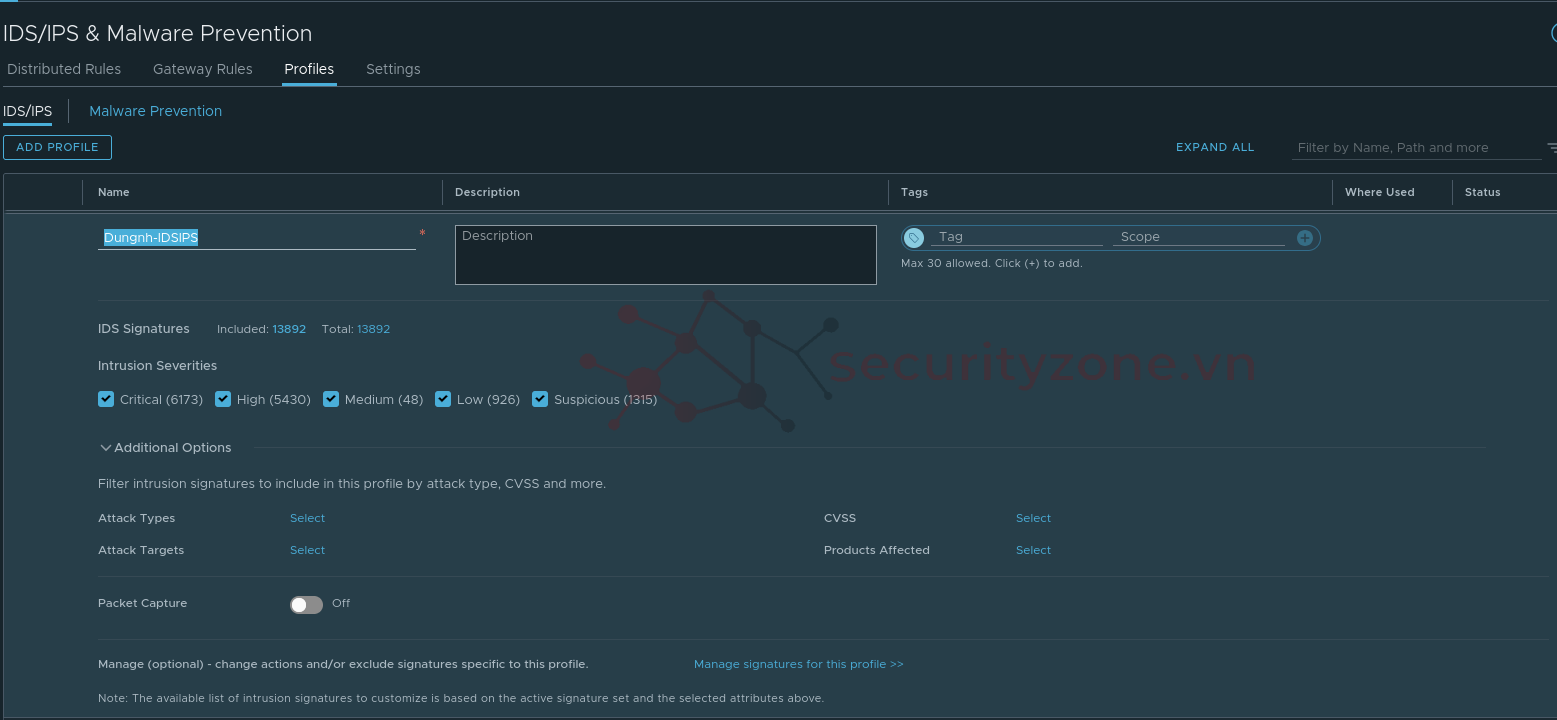
Task: Toggle the Critical severity checkbox
Action: point(106,399)
